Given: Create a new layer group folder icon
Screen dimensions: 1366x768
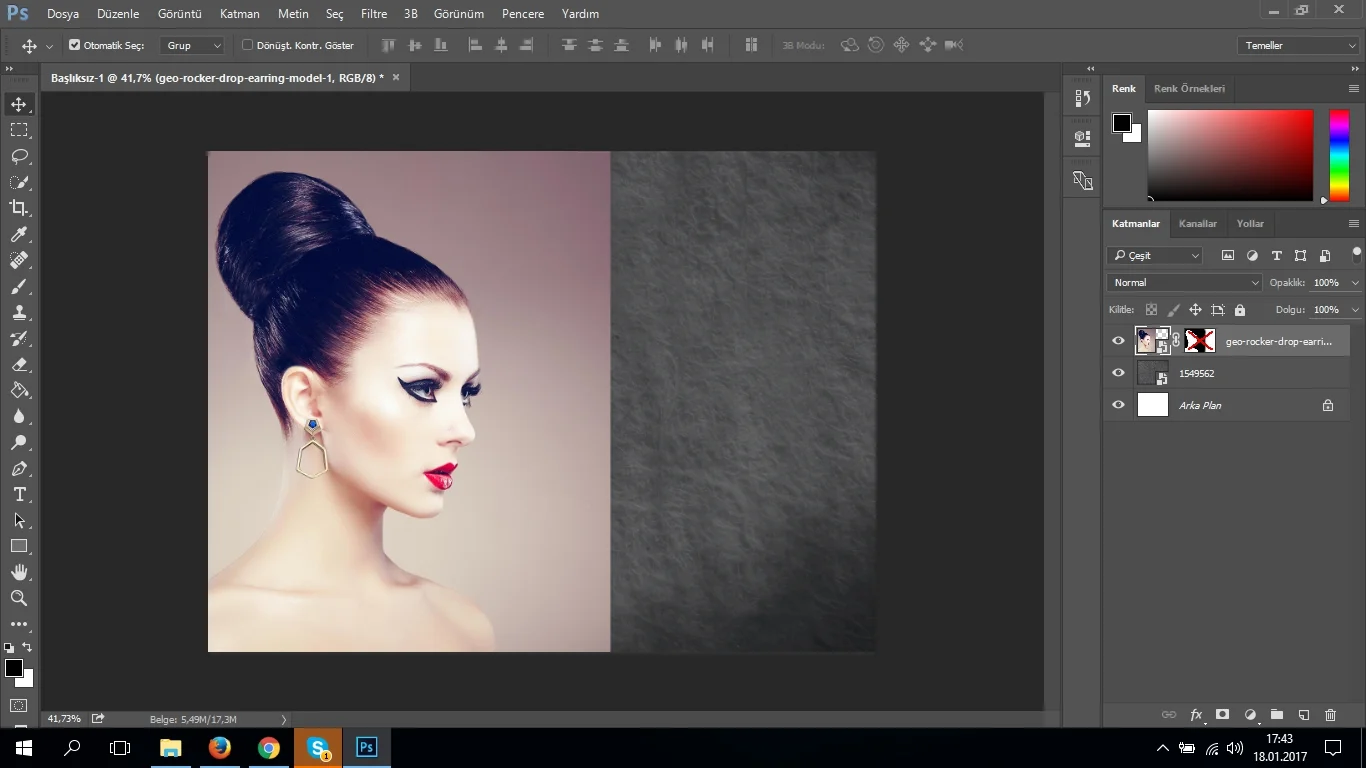Looking at the screenshot, I should tap(1277, 715).
